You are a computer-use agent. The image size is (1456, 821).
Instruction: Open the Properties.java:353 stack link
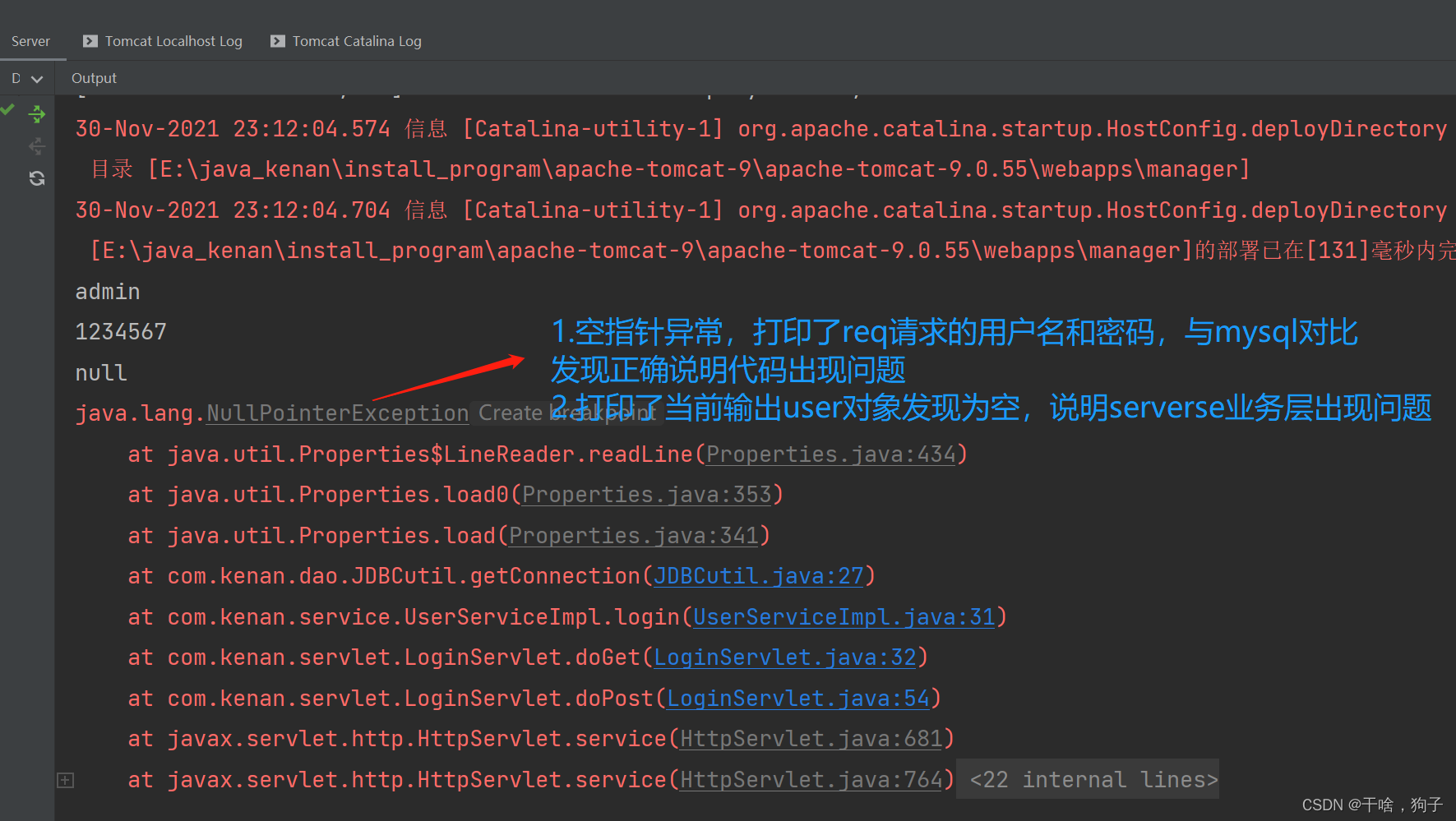pyautogui.click(x=647, y=494)
